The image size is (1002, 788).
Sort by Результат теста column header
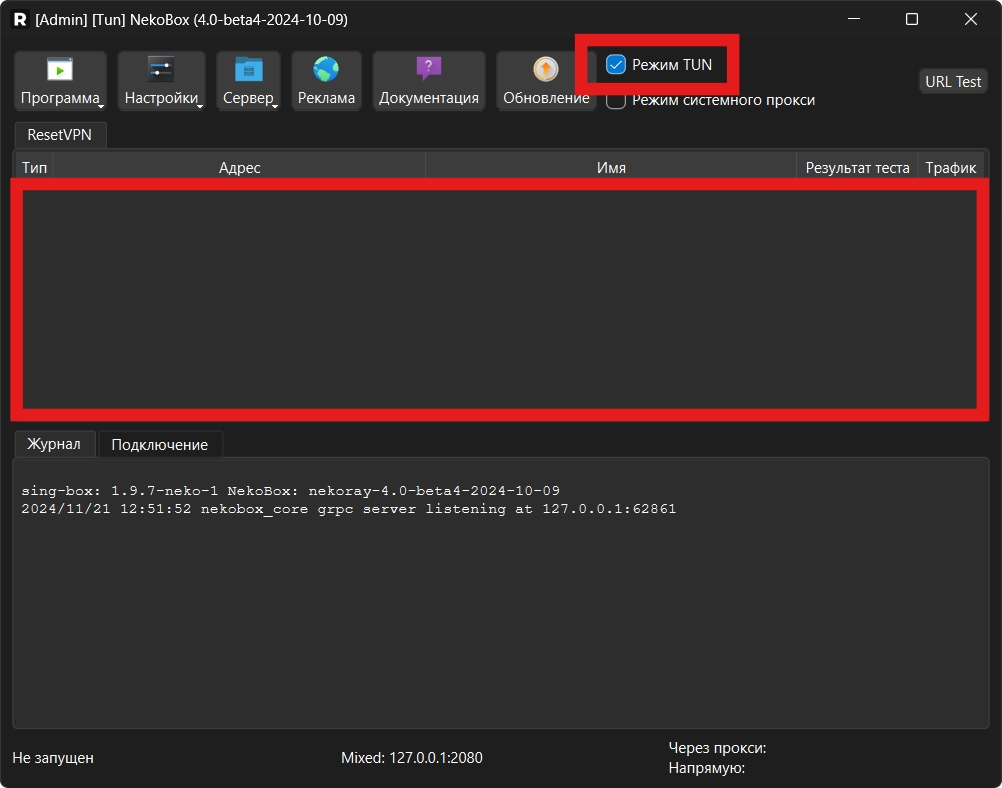(857, 168)
